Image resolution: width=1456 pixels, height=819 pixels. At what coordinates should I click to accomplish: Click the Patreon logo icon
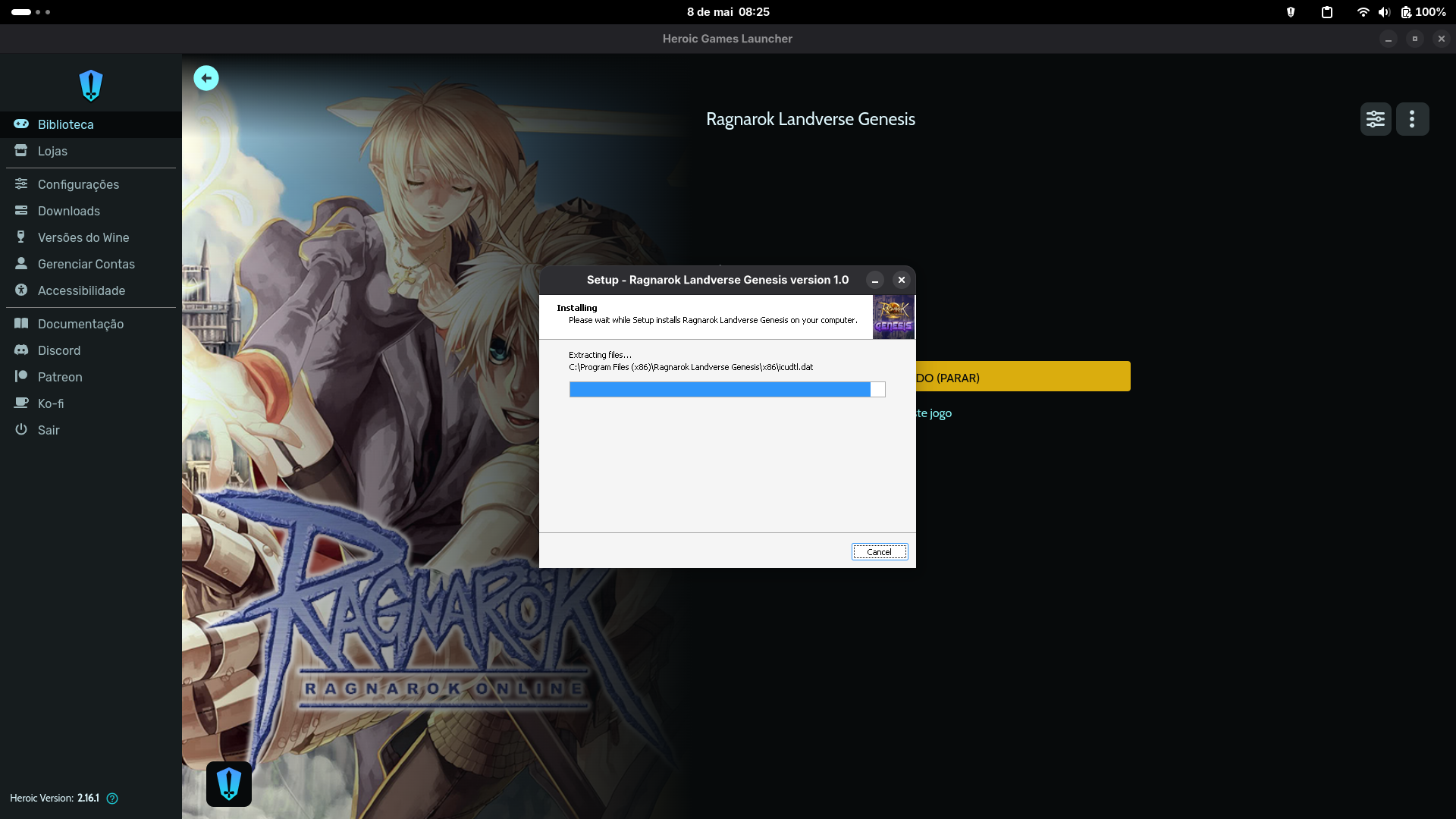click(21, 376)
